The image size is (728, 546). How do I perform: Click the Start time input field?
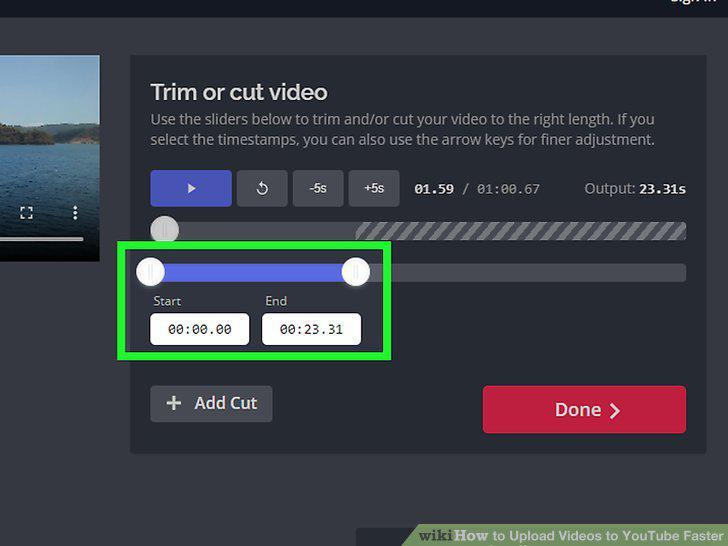(200, 329)
